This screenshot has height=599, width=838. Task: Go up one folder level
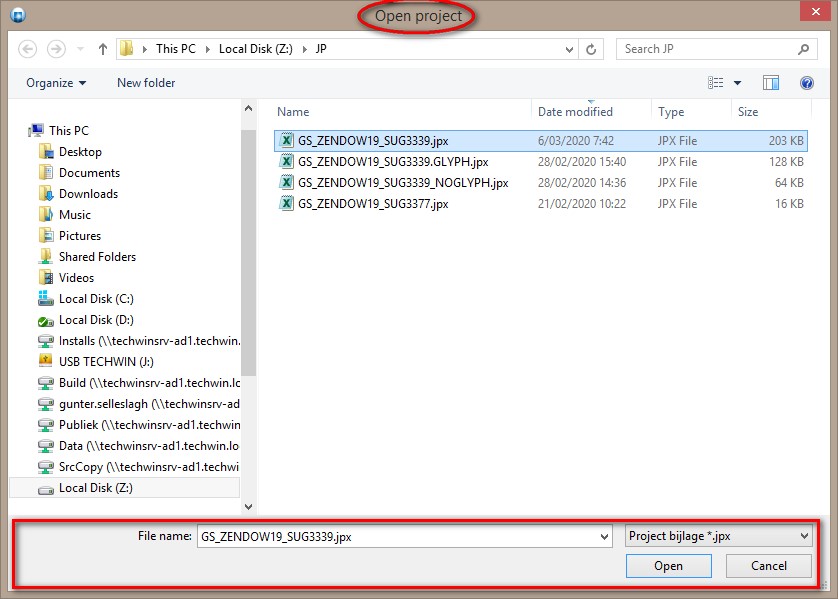[x=103, y=49]
